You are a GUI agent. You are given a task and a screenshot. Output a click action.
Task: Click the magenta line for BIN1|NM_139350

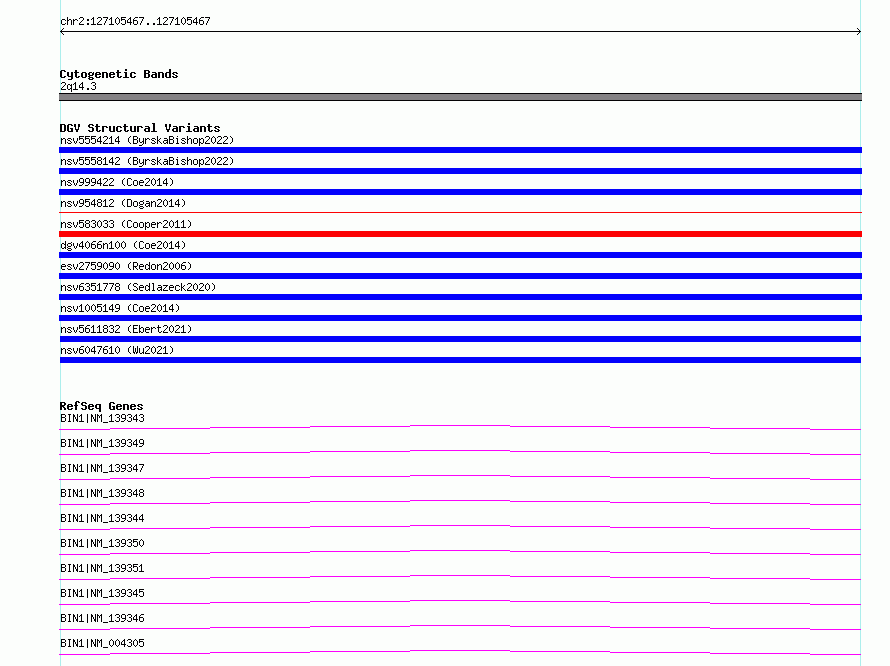point(460,552)
